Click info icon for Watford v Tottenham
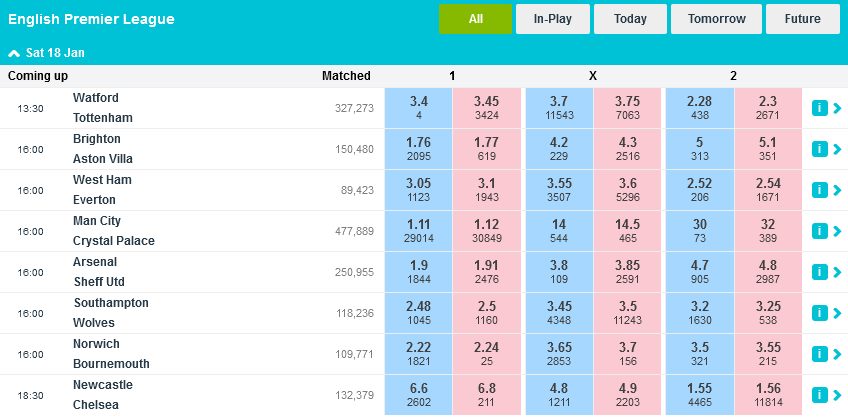Image resolution: width=848 pixels, height=417 pixels. coord(819,108)
